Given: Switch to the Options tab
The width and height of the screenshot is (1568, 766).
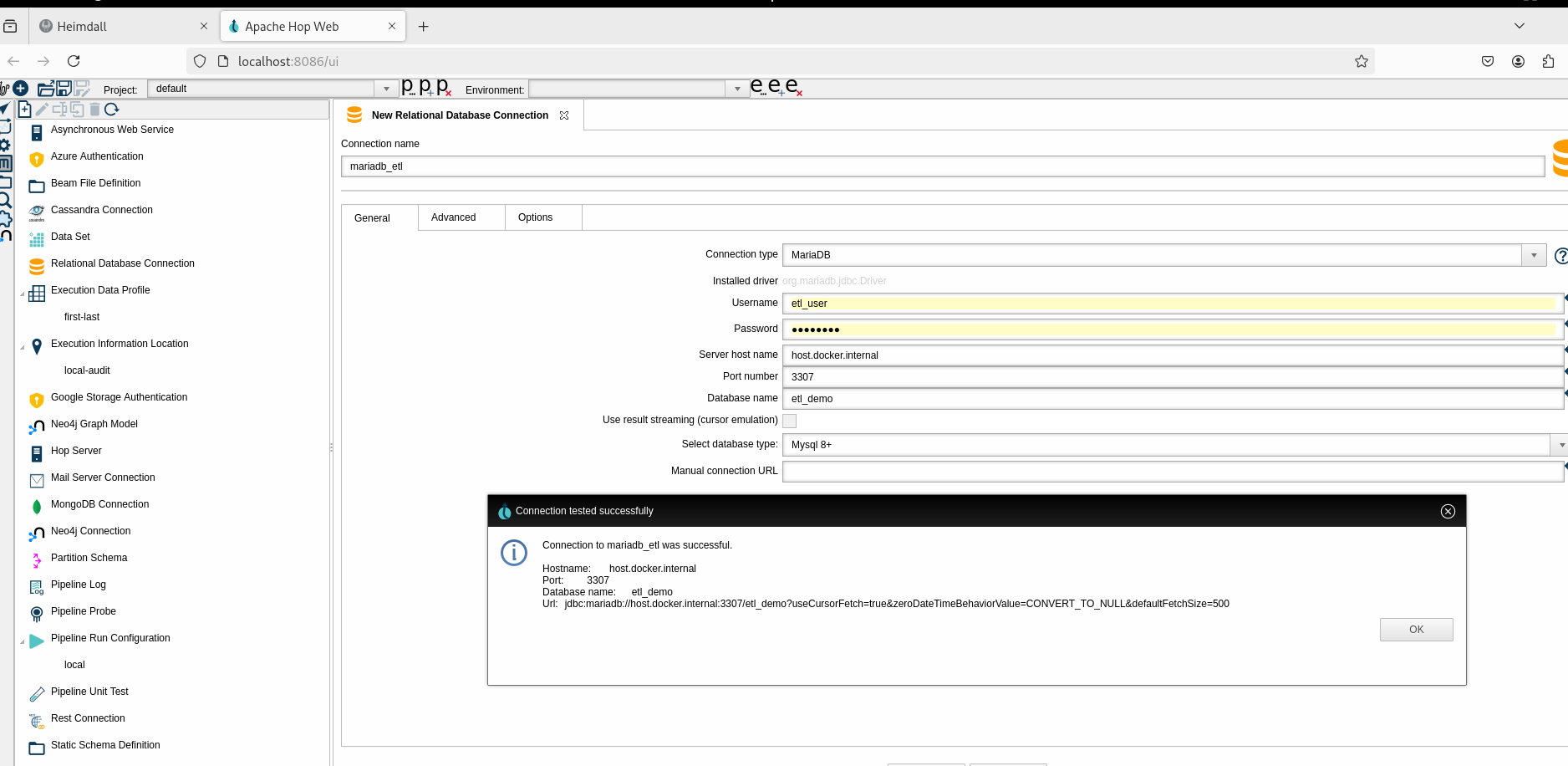Looking at the screenshot, I should pyautogui.click(x=535, y=217).
